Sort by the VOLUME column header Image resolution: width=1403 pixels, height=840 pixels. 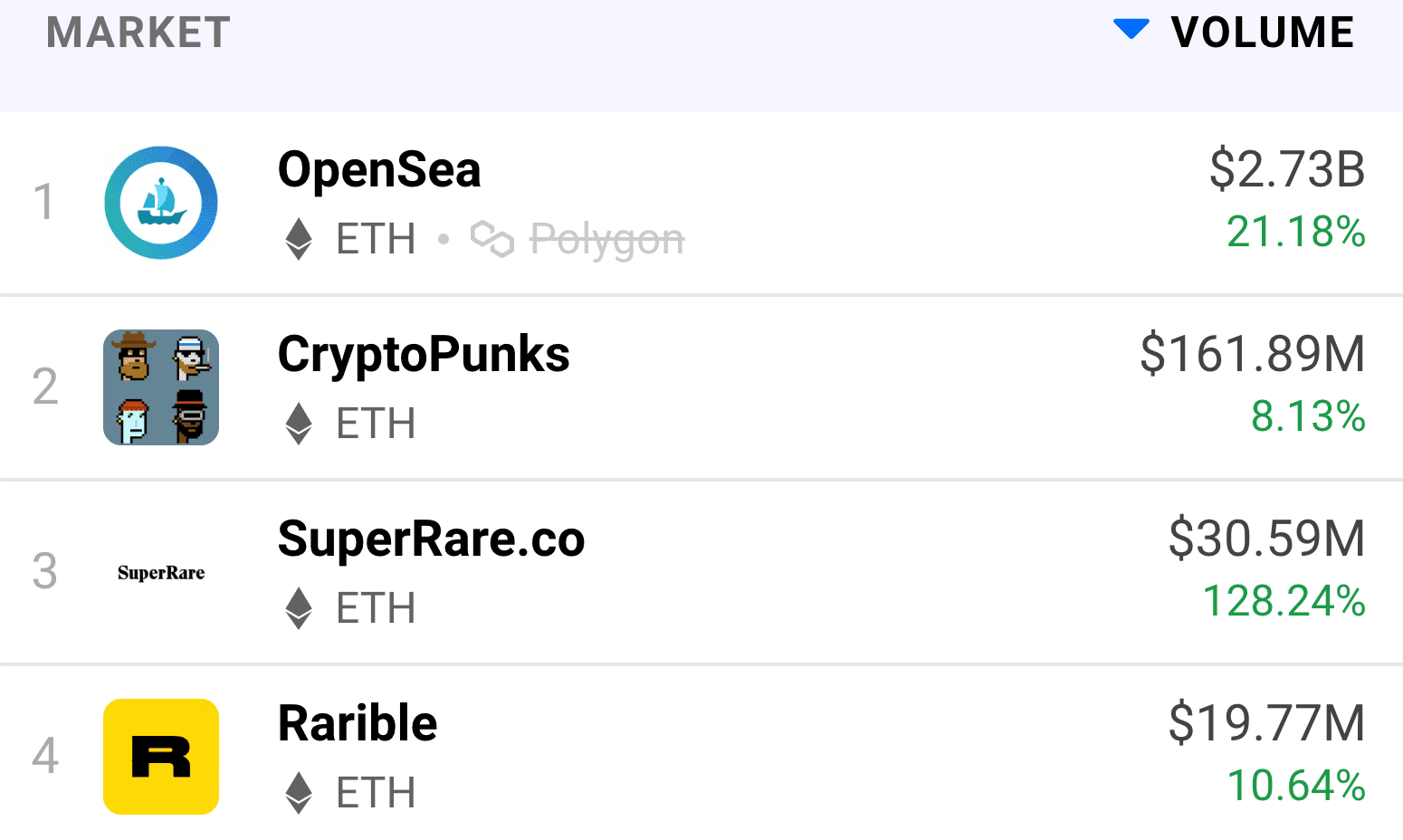(x=1262, y=33)
